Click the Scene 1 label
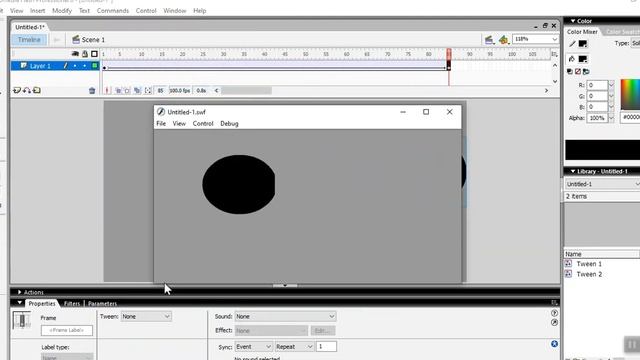Screen dimensions: 640x360 click(x=93, y=40)
